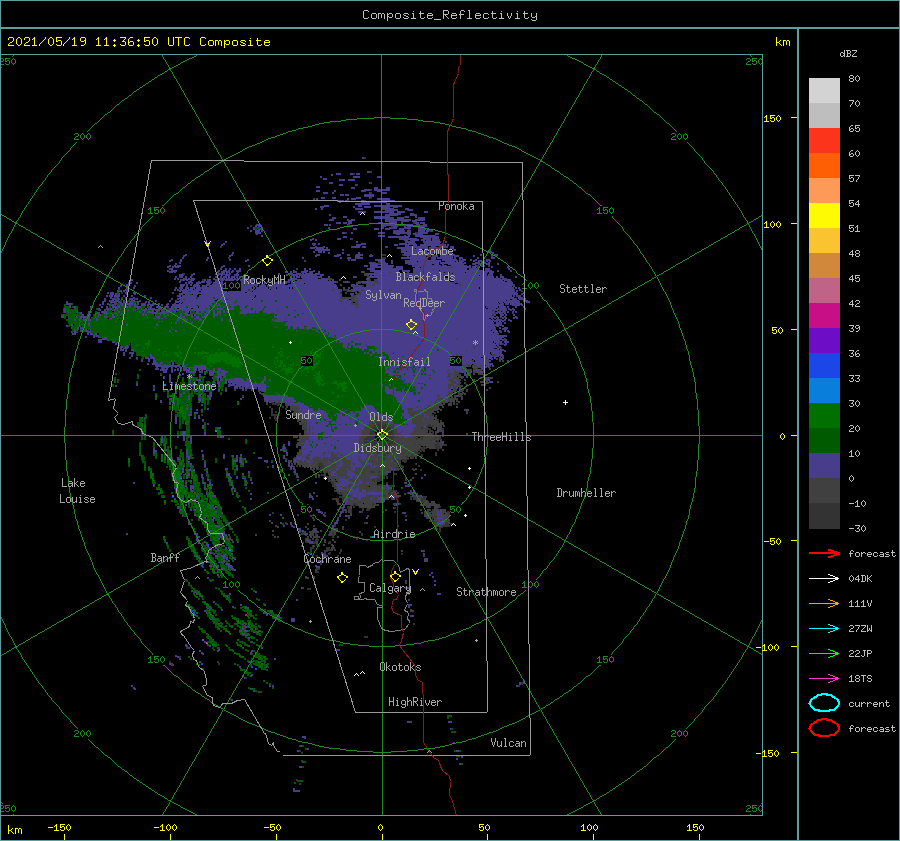Viewport: 900px width, 841px height.
Task: Select the orange 111V arrow legend icon
Action: (x=824, y=603)
